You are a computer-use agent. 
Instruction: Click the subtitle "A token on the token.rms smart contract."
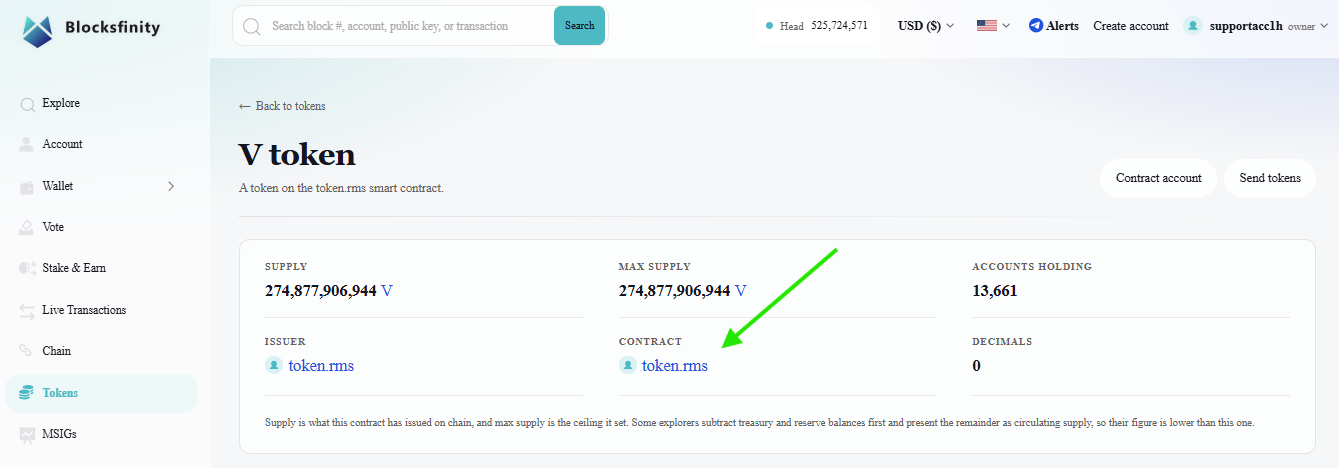tap(341, 188)
